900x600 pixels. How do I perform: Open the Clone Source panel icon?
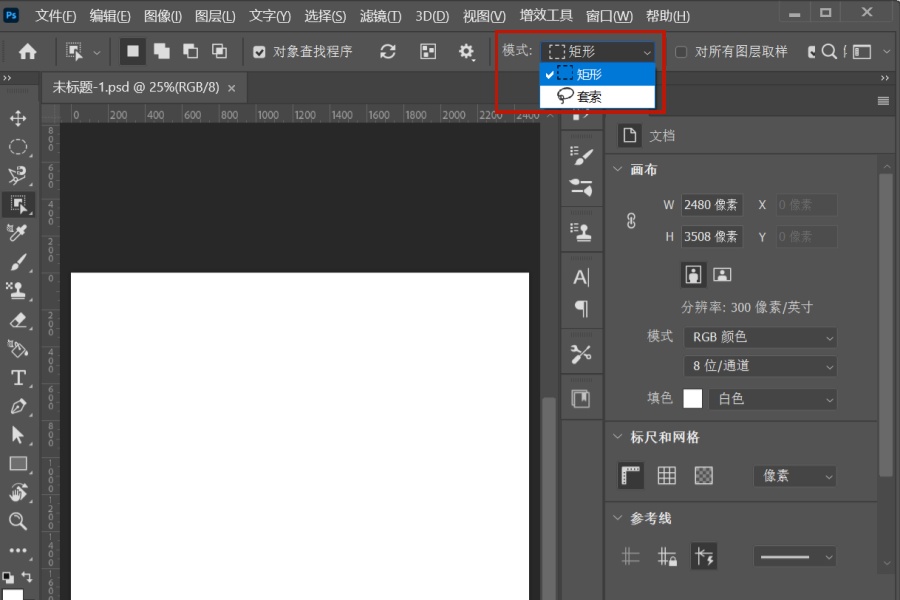(x=581, y=232)
